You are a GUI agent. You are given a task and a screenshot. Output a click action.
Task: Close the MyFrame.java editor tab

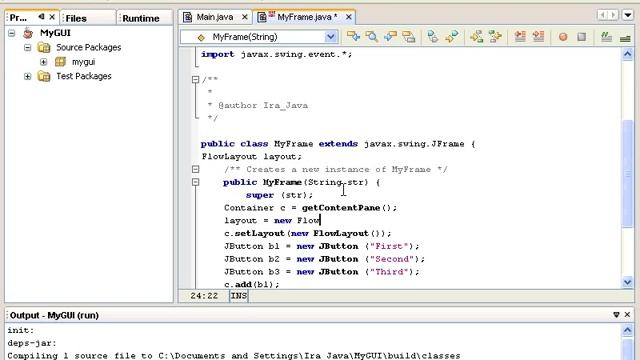pyautogui.click(x=349, y=17)
